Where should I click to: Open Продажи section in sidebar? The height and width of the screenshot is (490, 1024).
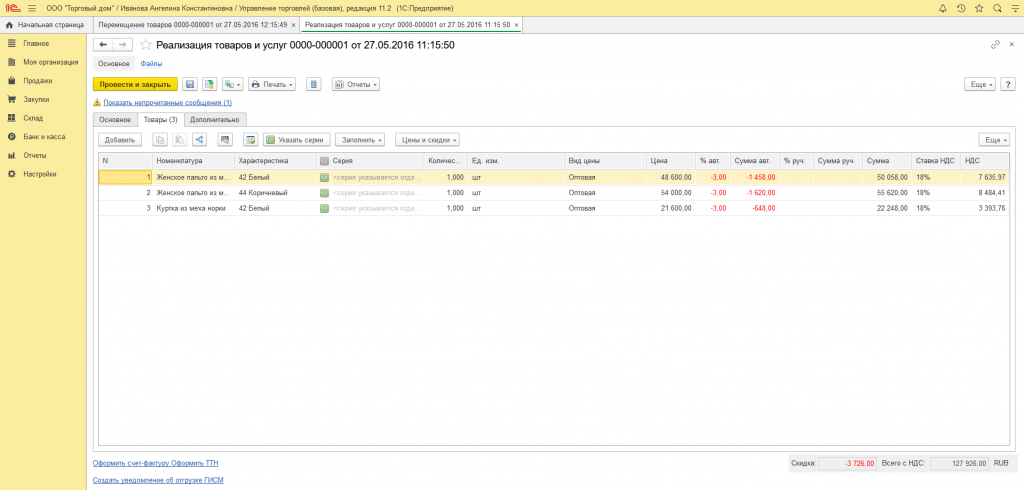(x=38, y=81)
